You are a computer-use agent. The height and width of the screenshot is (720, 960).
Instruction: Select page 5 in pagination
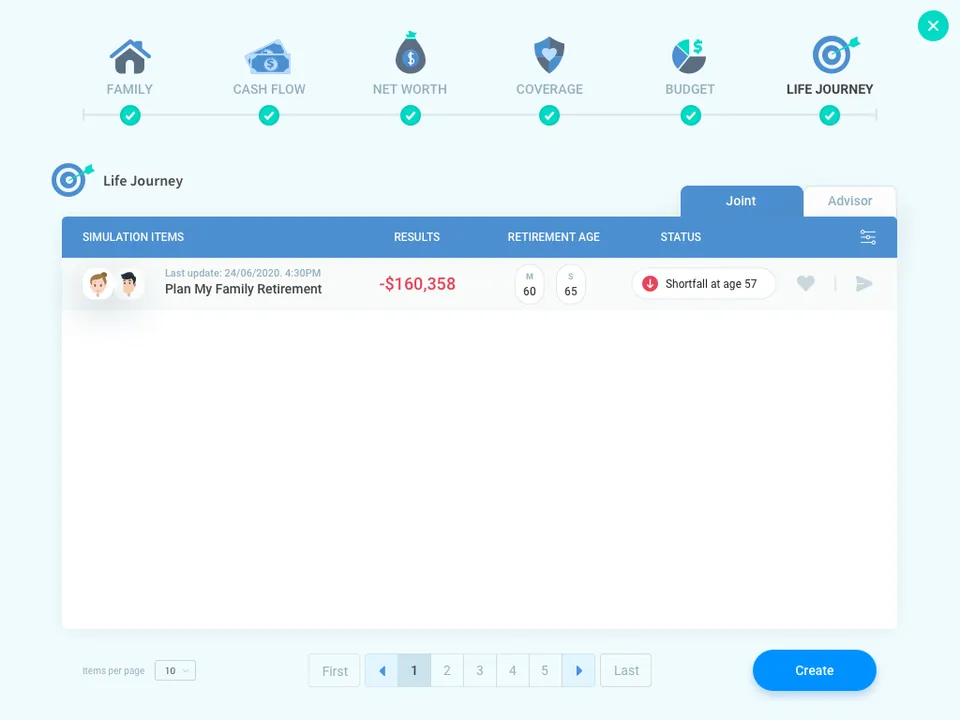tap(545, 670)
